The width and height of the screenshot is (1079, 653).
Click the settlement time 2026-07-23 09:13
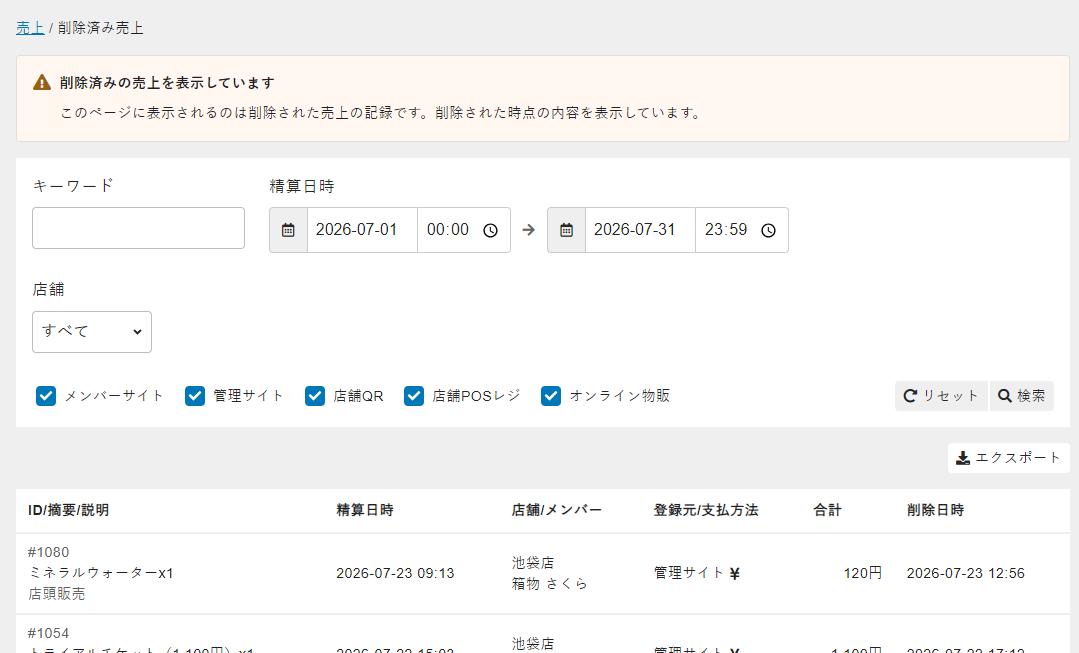pyautogui.click(x=395, y=573)
